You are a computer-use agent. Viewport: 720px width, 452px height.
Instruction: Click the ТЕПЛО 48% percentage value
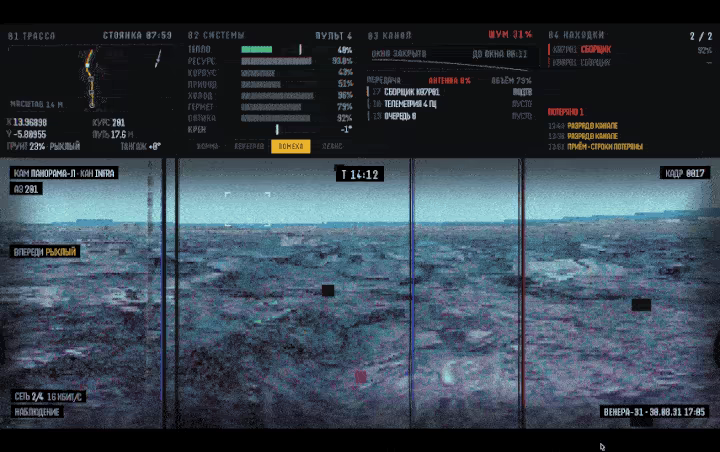click(345, 50)
